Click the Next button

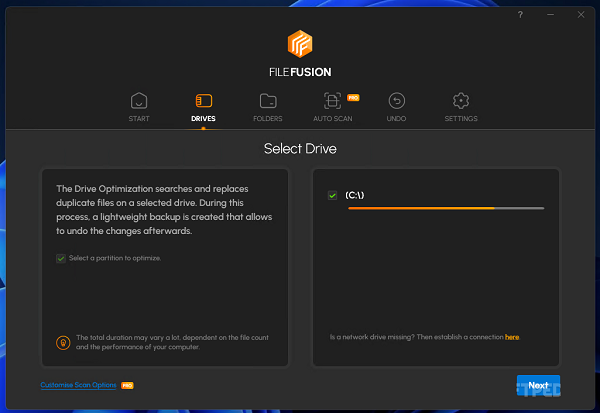(538, 385)
